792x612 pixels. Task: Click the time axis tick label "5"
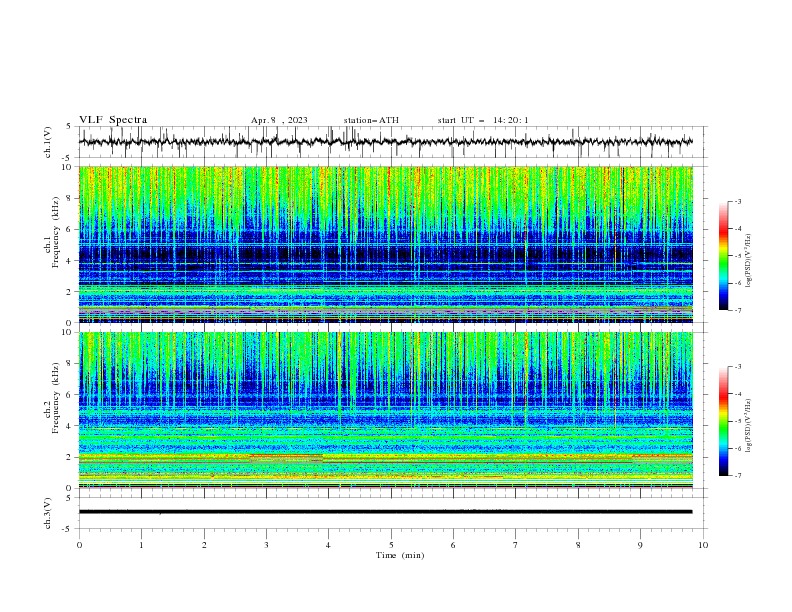tap(391, 545)
